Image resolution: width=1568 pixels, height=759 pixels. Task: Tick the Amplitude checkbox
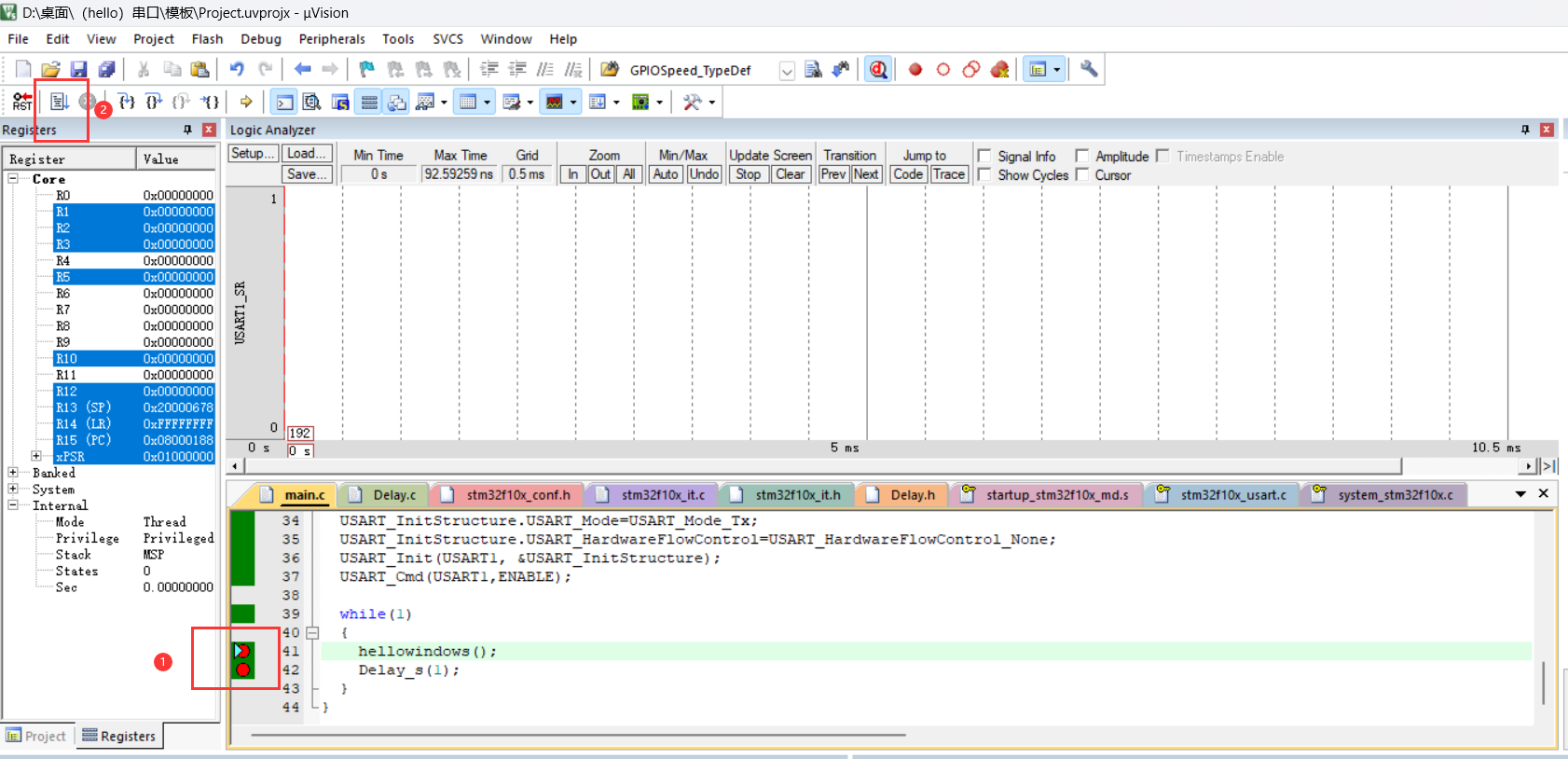1081,156
